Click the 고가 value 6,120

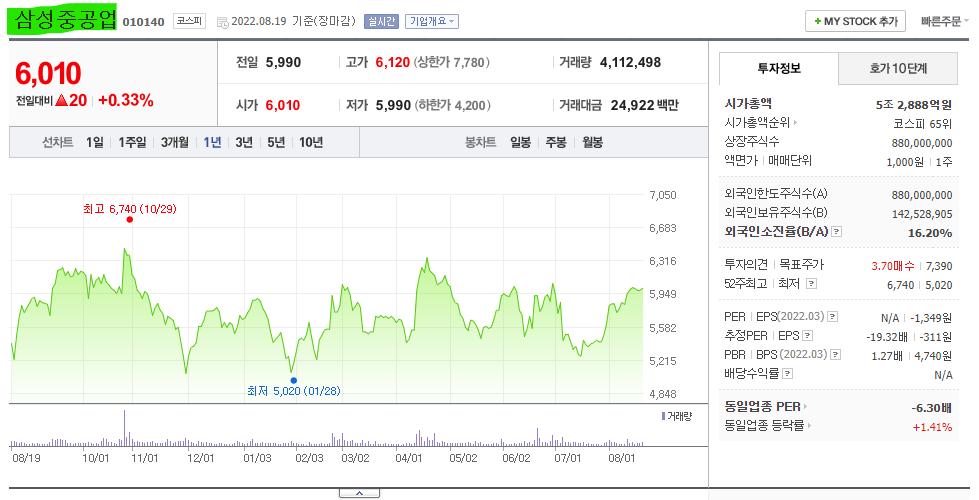point(393,62)
